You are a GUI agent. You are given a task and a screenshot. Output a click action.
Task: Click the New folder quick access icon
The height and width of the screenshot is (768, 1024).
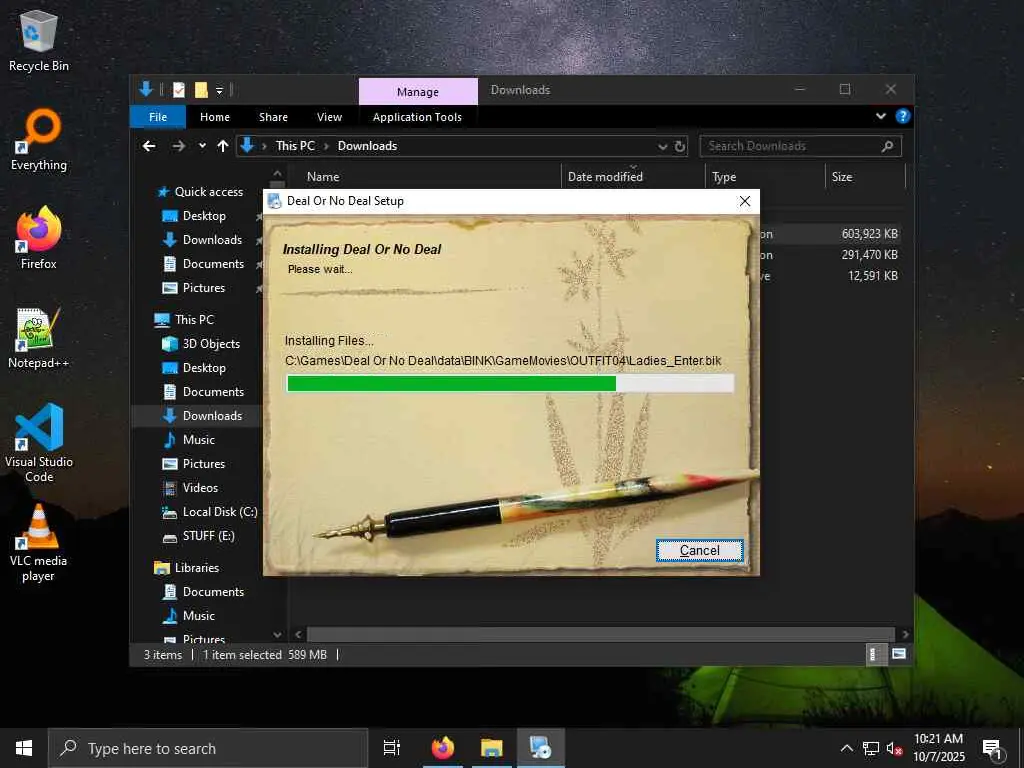tap(201, 90)
